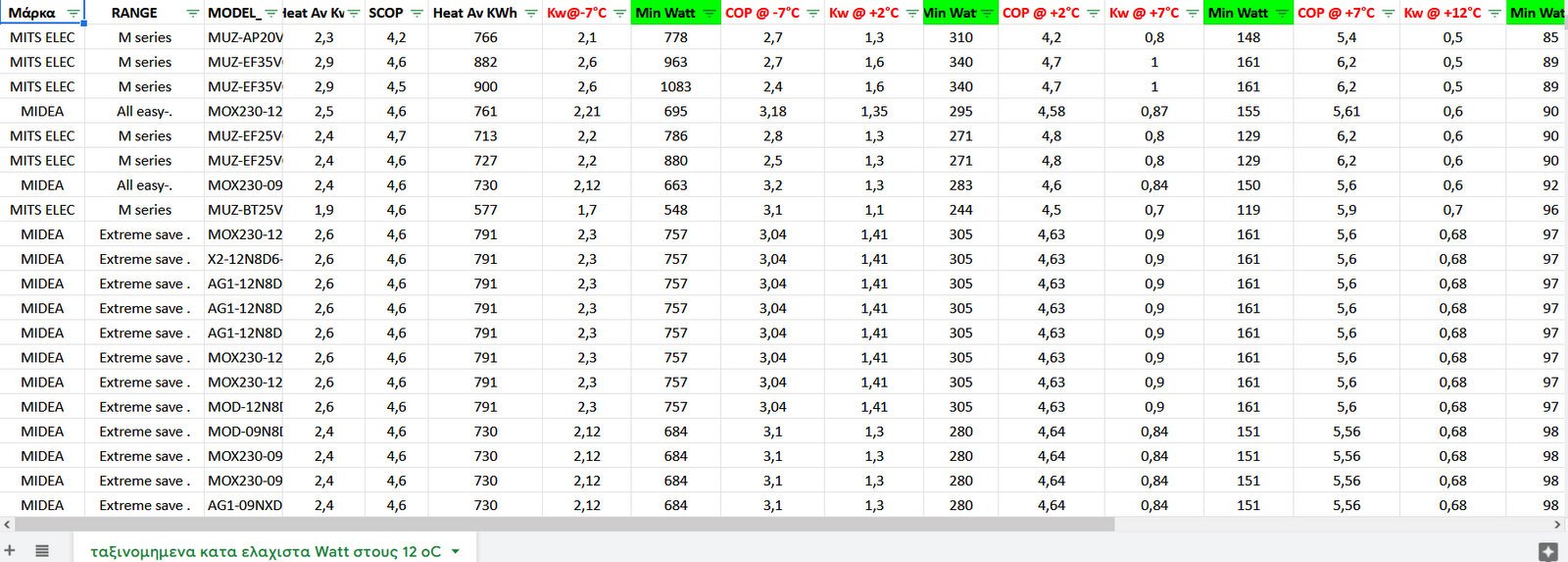Select the COP value 5,4

1347,37
